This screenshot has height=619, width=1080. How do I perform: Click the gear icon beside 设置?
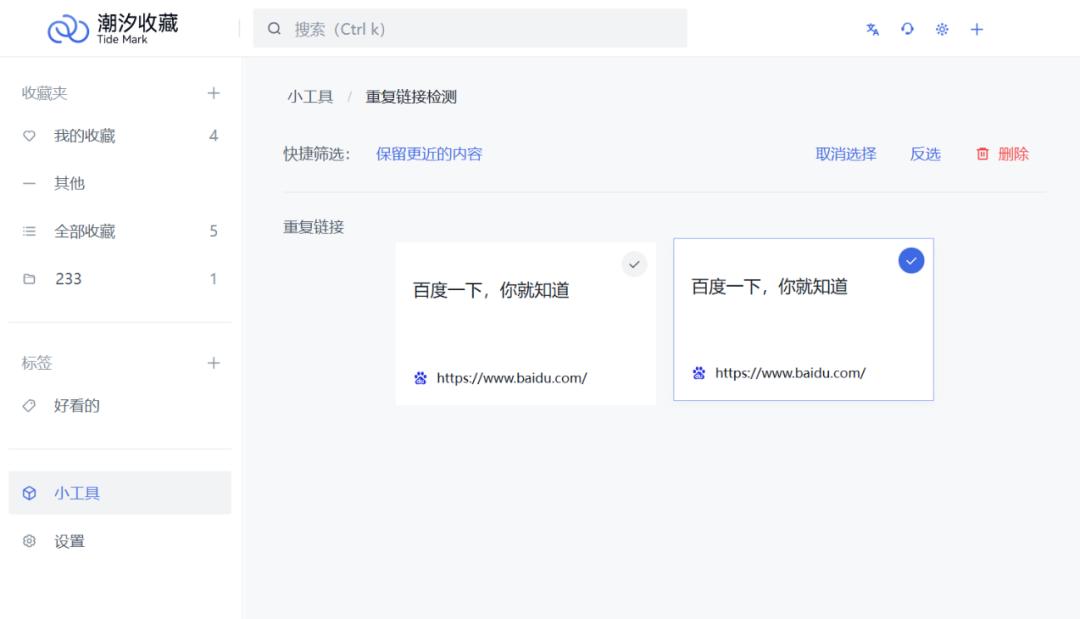point(29,541)
